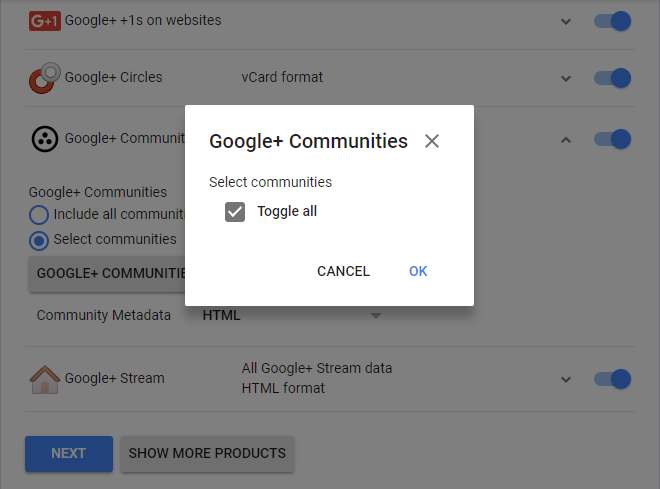This screenshot has height=489, width=660.
Task: Click the All Google+ Stream data text
Action: [x=317, y=368]
